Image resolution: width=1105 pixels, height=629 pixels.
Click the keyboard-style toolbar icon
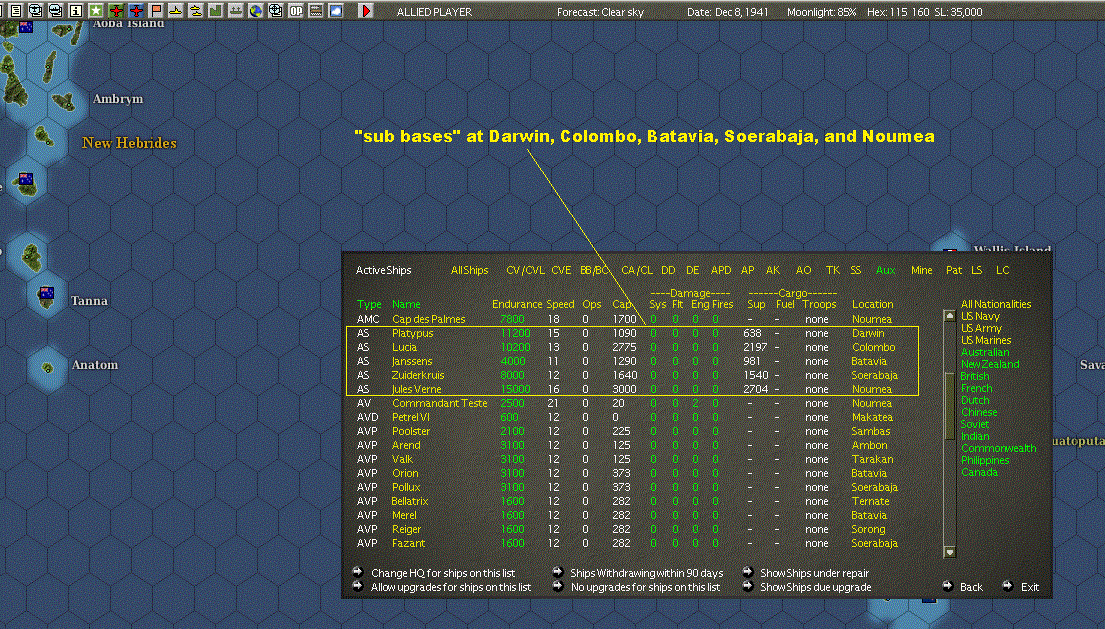pos(316,11)
